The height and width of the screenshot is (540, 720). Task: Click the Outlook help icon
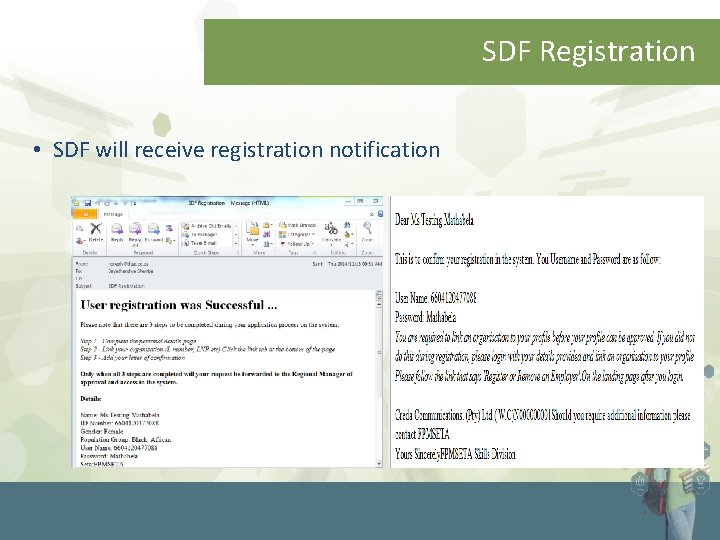tap(380, 214)
